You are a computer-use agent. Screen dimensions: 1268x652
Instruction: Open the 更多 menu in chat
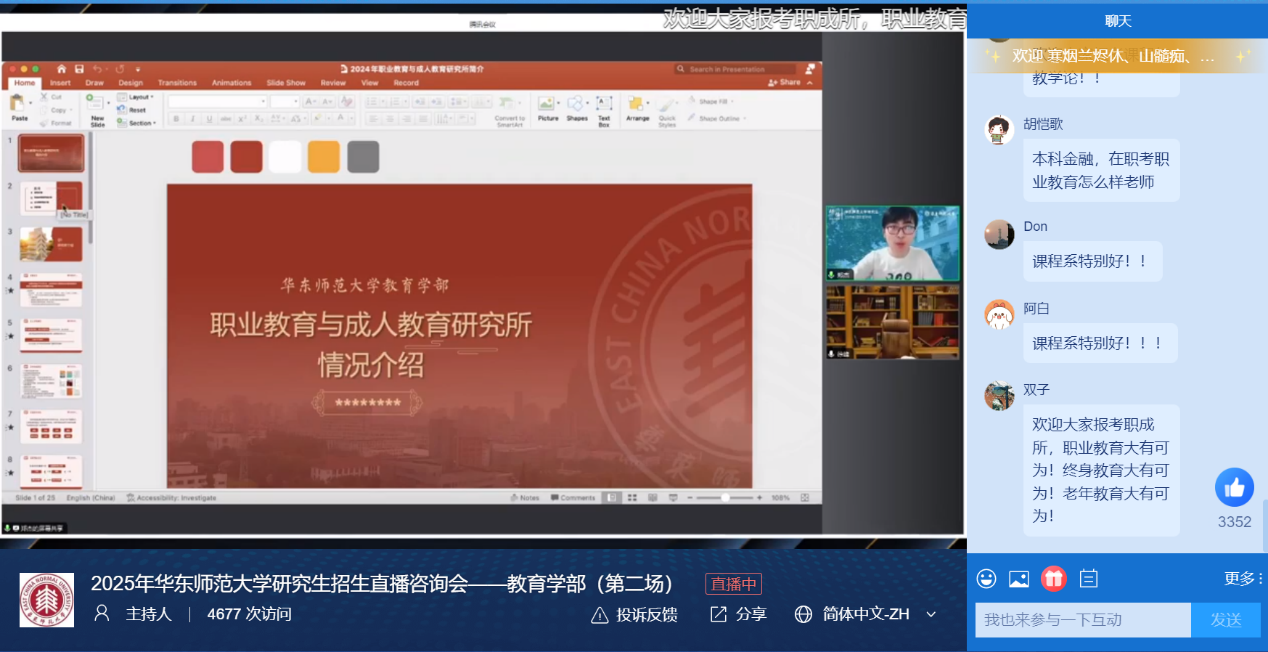(1243, 578)
